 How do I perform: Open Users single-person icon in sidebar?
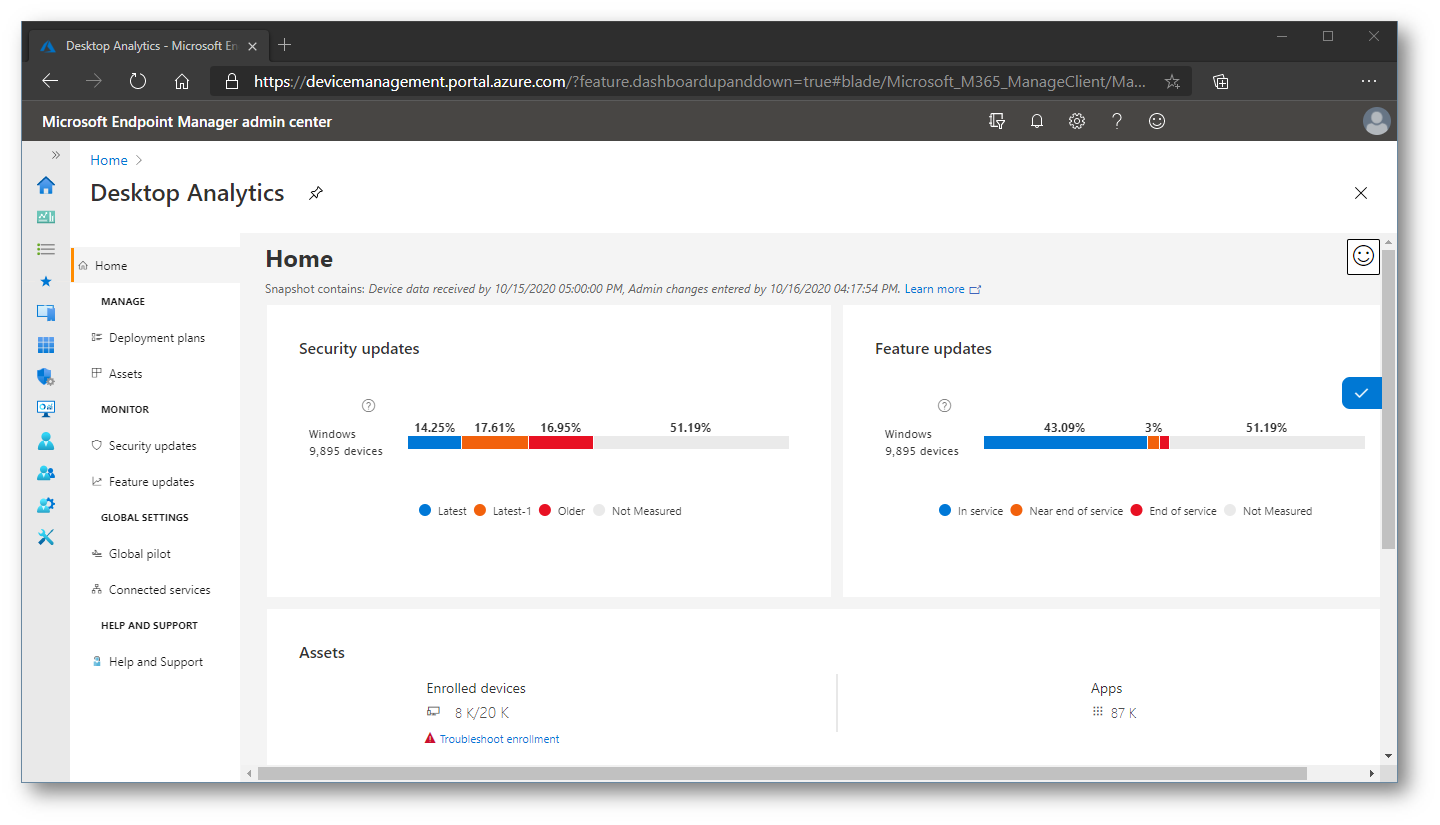[46, 441]
